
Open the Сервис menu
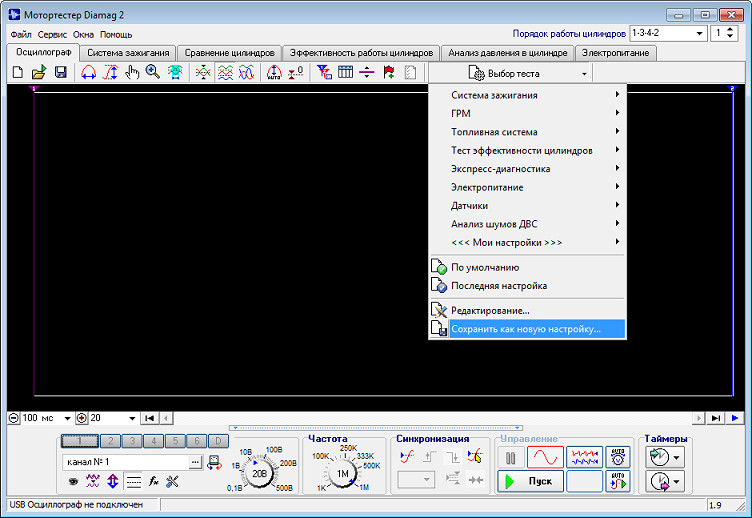click(52, 35)
